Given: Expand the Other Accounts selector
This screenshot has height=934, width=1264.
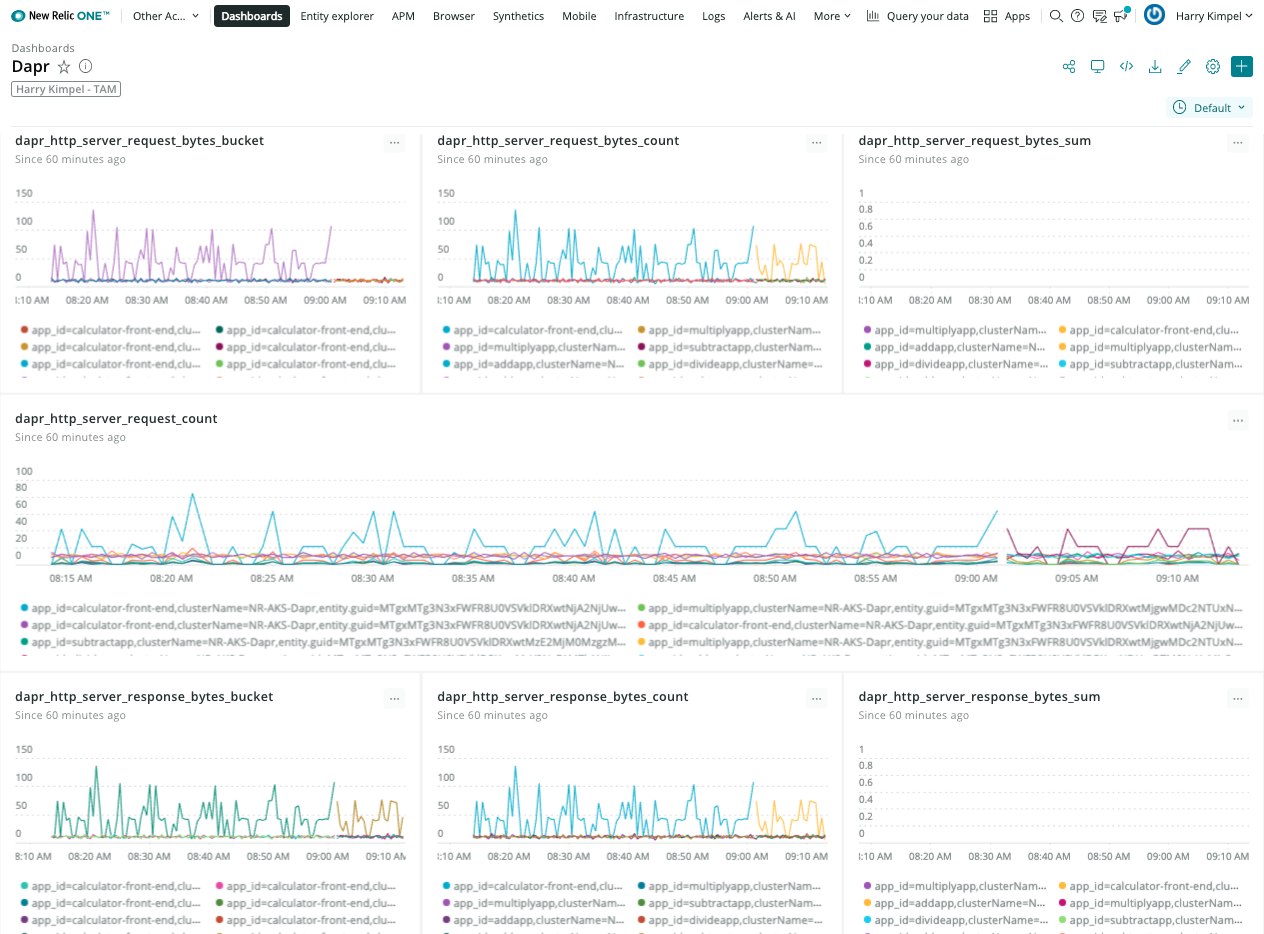Looking at the screenshot, I should click(x=166, y=16).
